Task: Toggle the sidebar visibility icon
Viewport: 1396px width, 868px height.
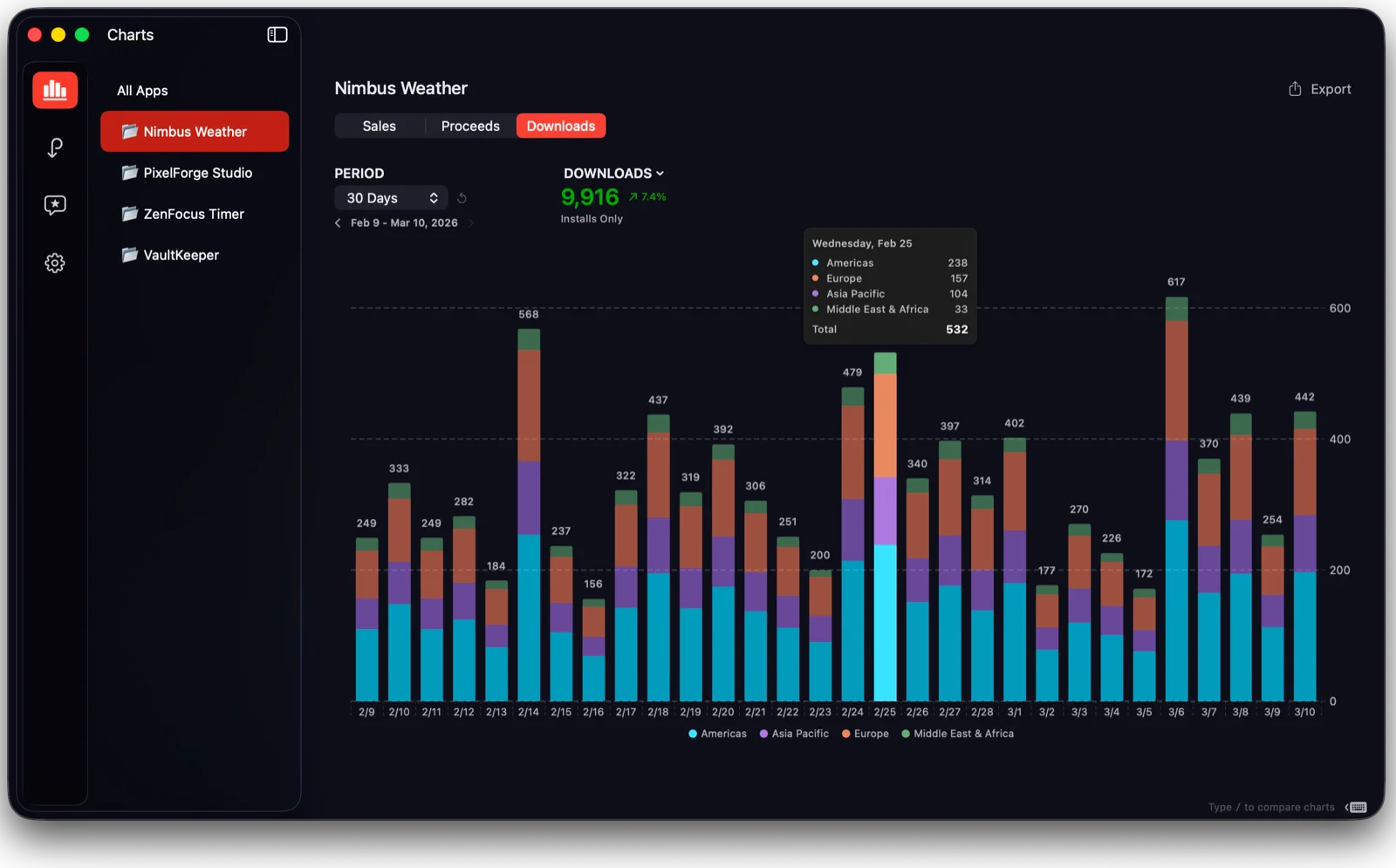Action: point(276,34)
